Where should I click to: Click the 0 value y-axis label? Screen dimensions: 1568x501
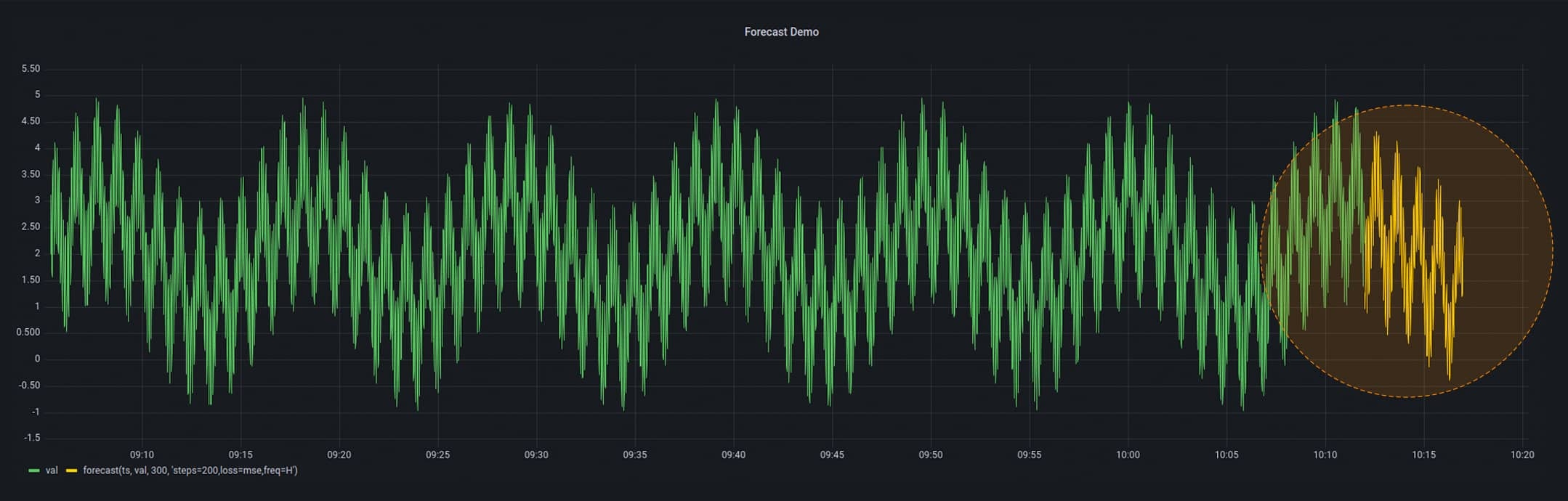pos(38,359)
